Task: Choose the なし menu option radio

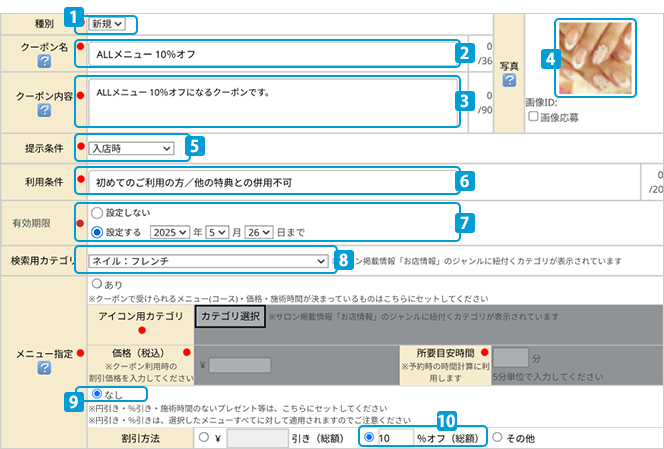Action: 97,394
